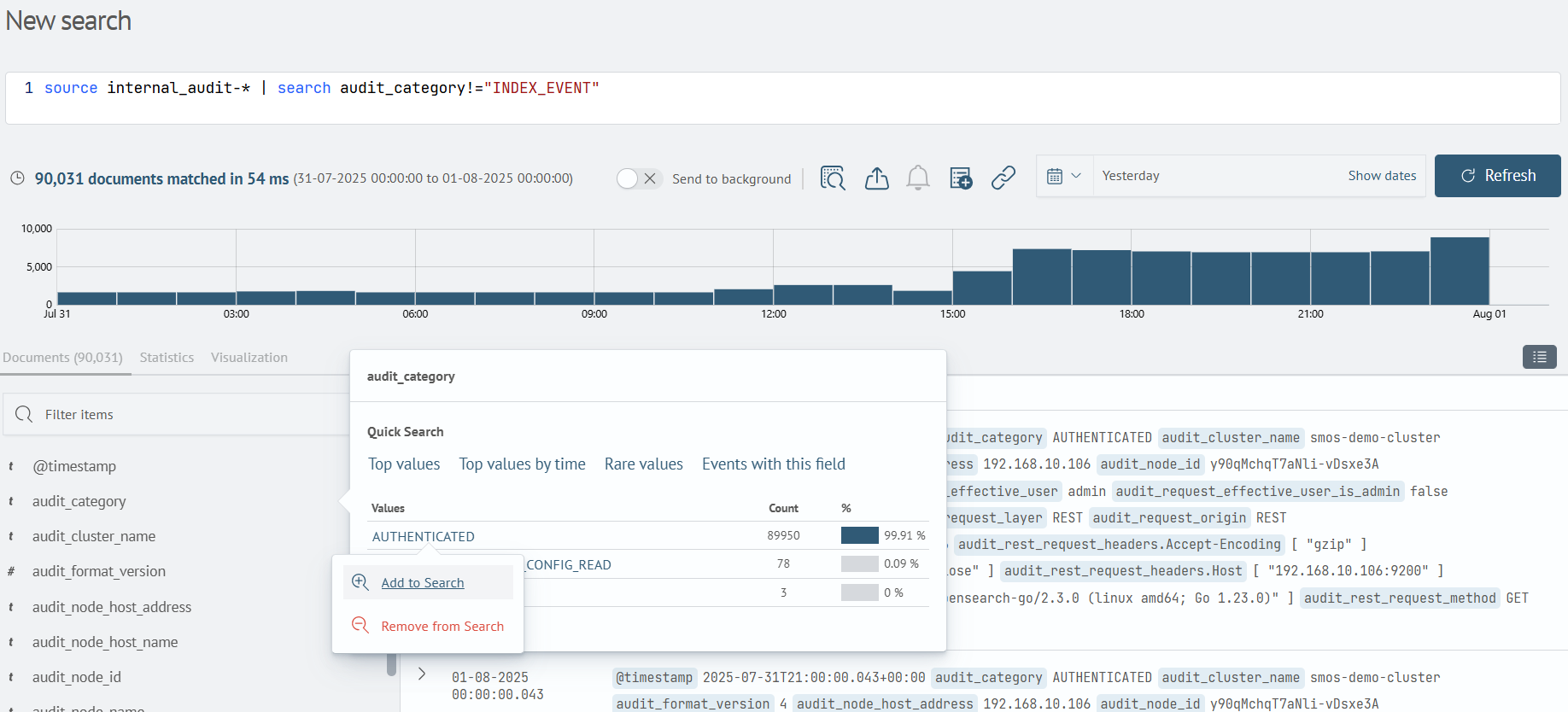Image resolution: width=1568 pixels, height=712 pixels.
Task: Click the copy link chain icon
Action: pyautogui.click(x=1003, y=178)
